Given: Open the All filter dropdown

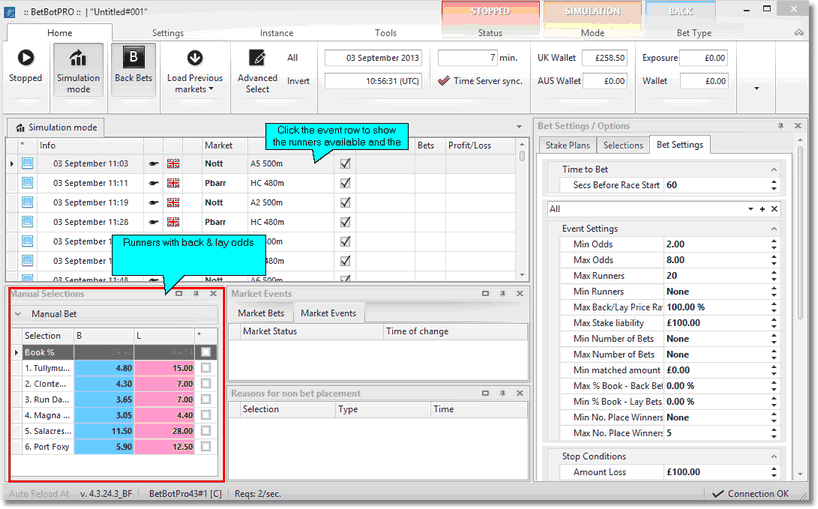Looking at the screenshot, I should coord(750,209).
